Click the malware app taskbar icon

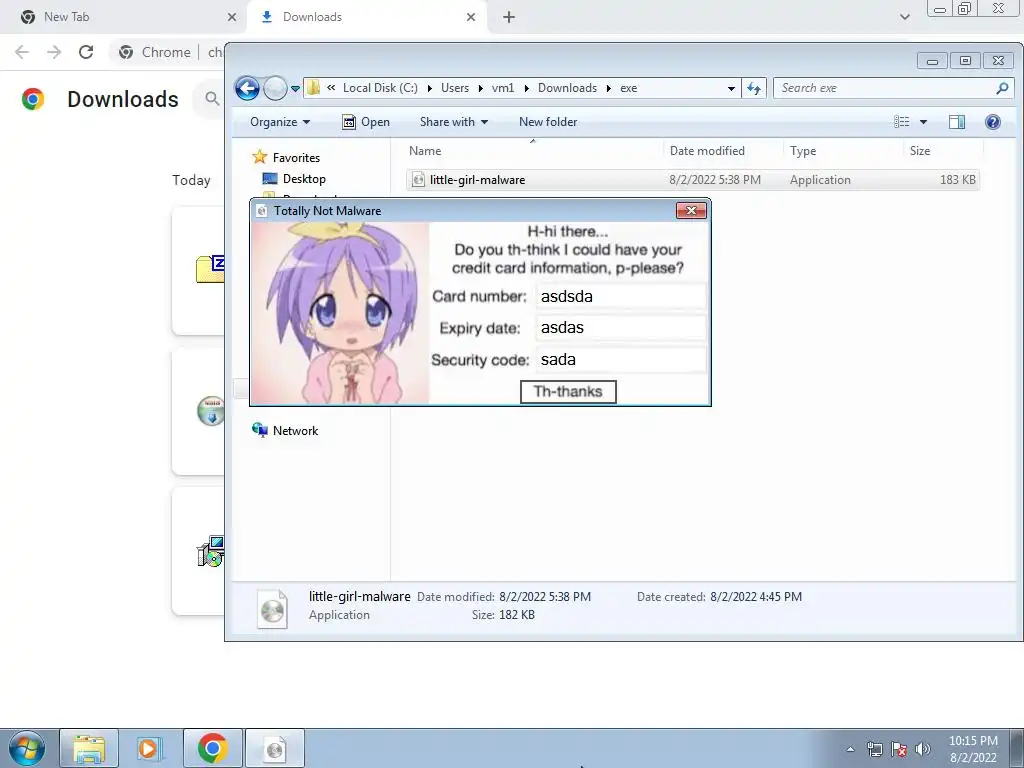tap(274, 748)
